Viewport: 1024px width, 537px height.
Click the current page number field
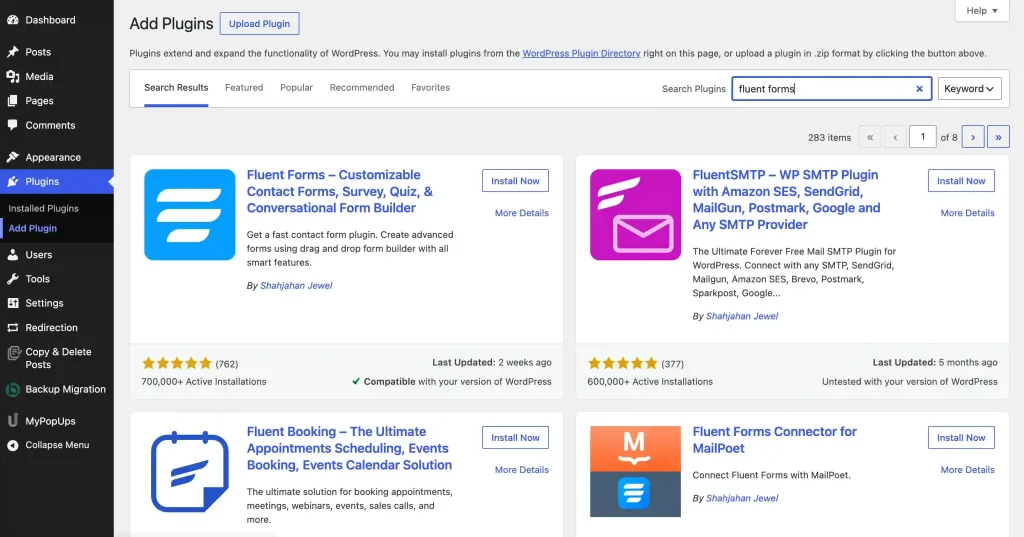[x=923, y=137]
